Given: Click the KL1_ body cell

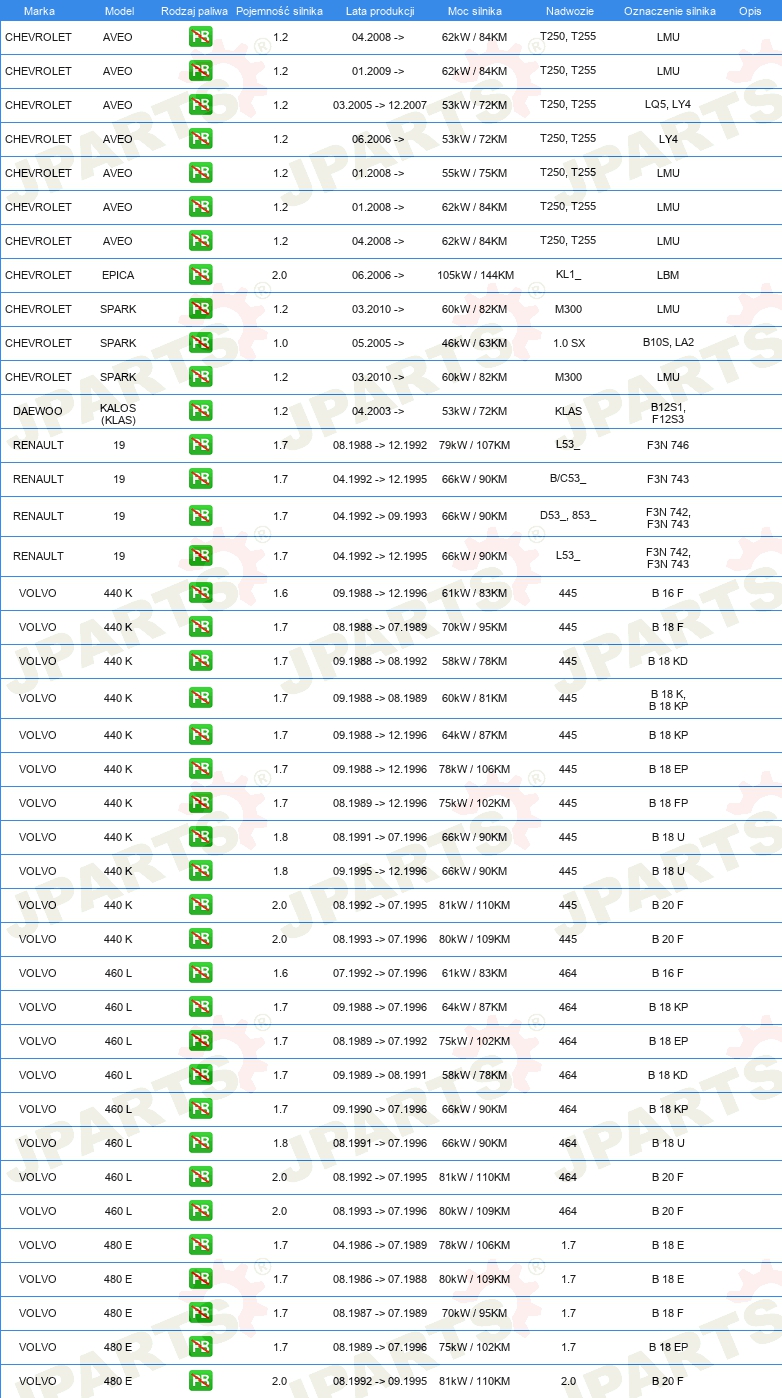Looking at the screenshot, I should [568, 274].
